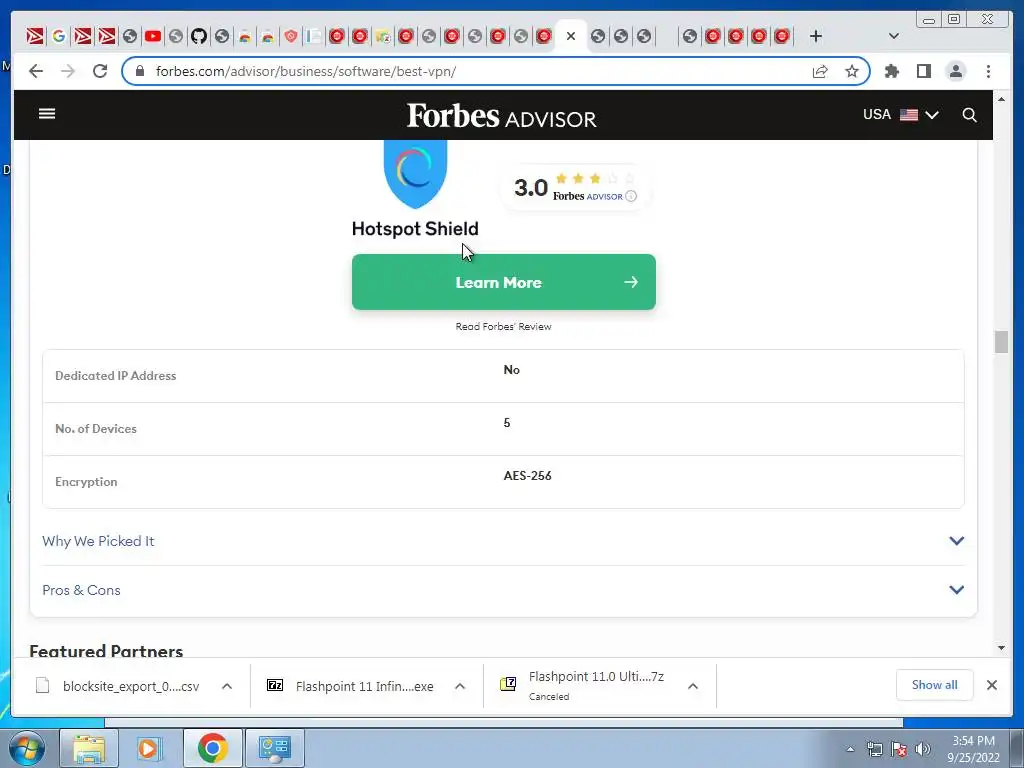Click the network tray icon
Screen dimensions: 1024x768
pos(874,749)
